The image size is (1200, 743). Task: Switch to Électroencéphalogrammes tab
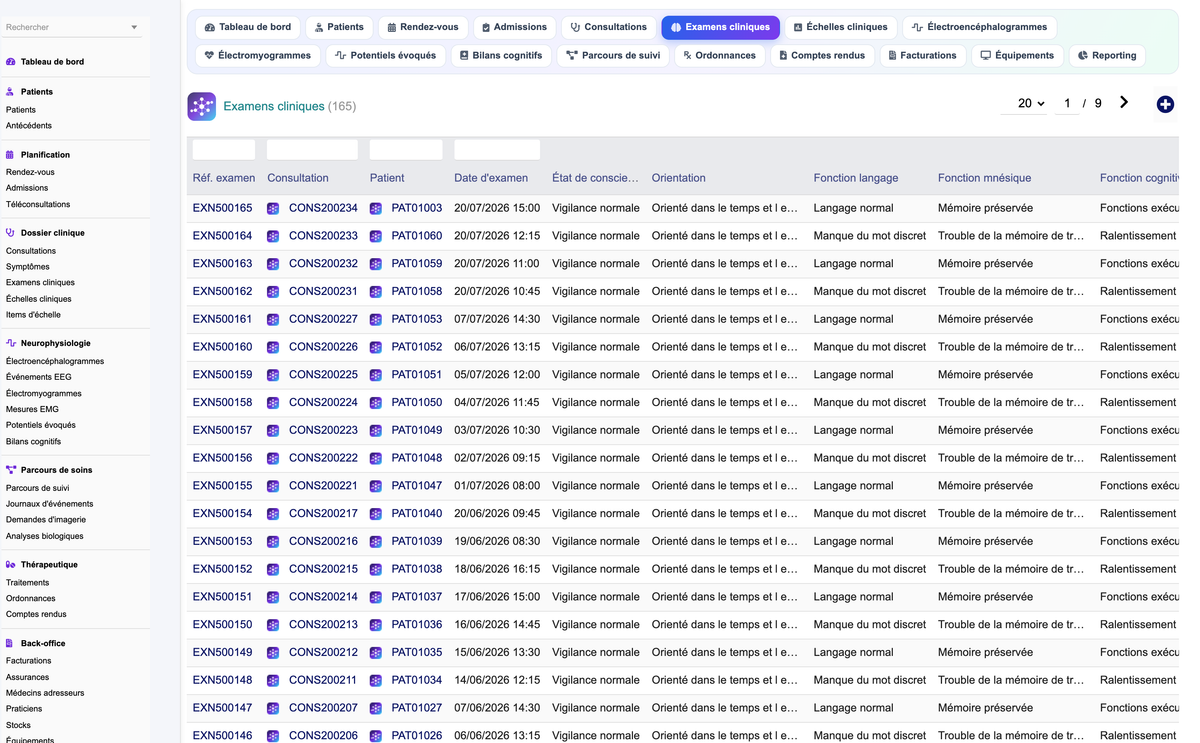[x=979, y=27]
